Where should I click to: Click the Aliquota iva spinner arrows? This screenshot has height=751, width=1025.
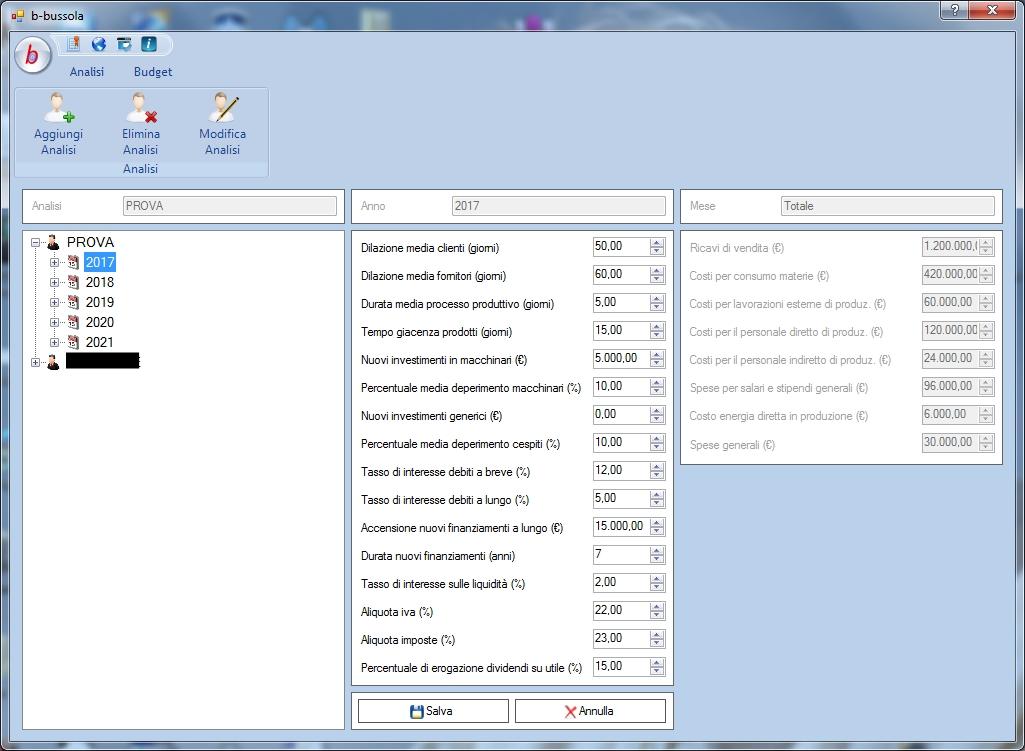pos(657,610)
